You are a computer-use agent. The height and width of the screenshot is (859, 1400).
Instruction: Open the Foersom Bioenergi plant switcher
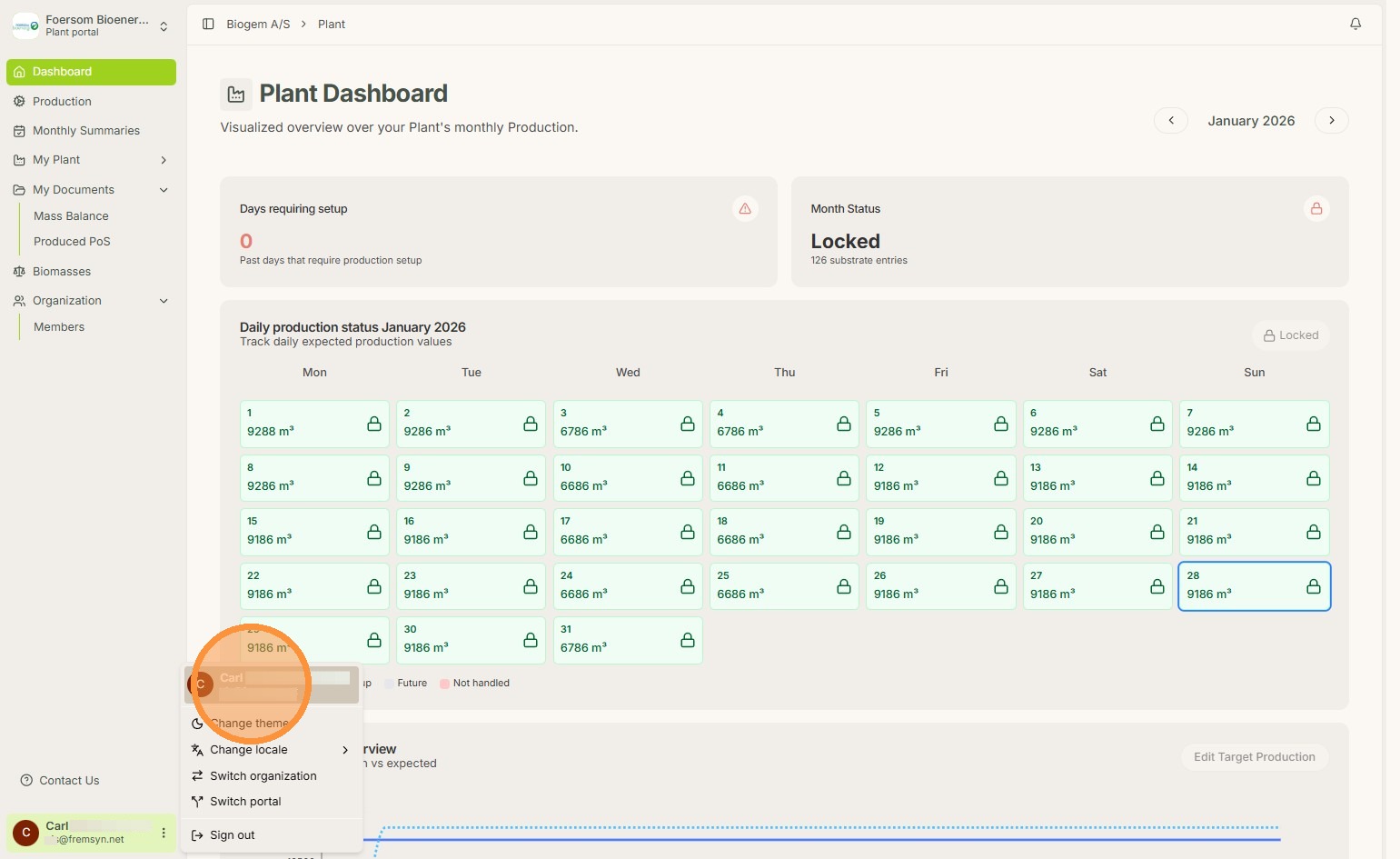tap(91, 25)
